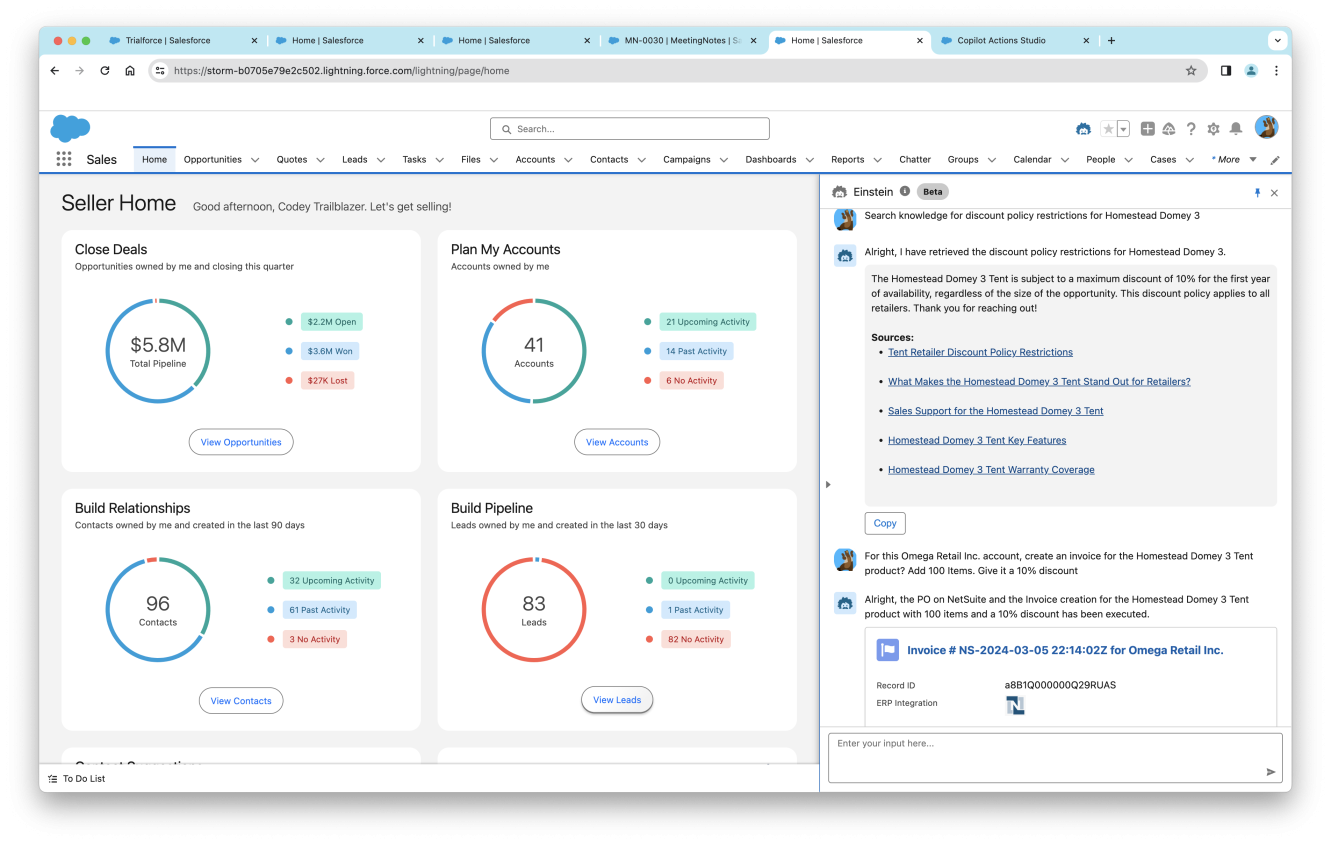Send message using the arrow icon
Image resolution: width=1331 pixels, height=844 pixels.
(1271, 772)
